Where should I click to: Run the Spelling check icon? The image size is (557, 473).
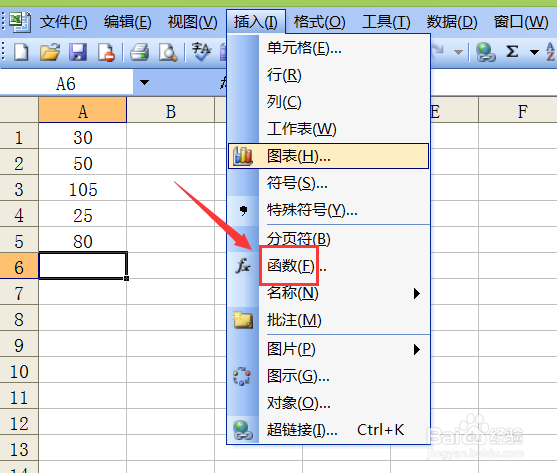pyautogui.click(x=201, y=51)
